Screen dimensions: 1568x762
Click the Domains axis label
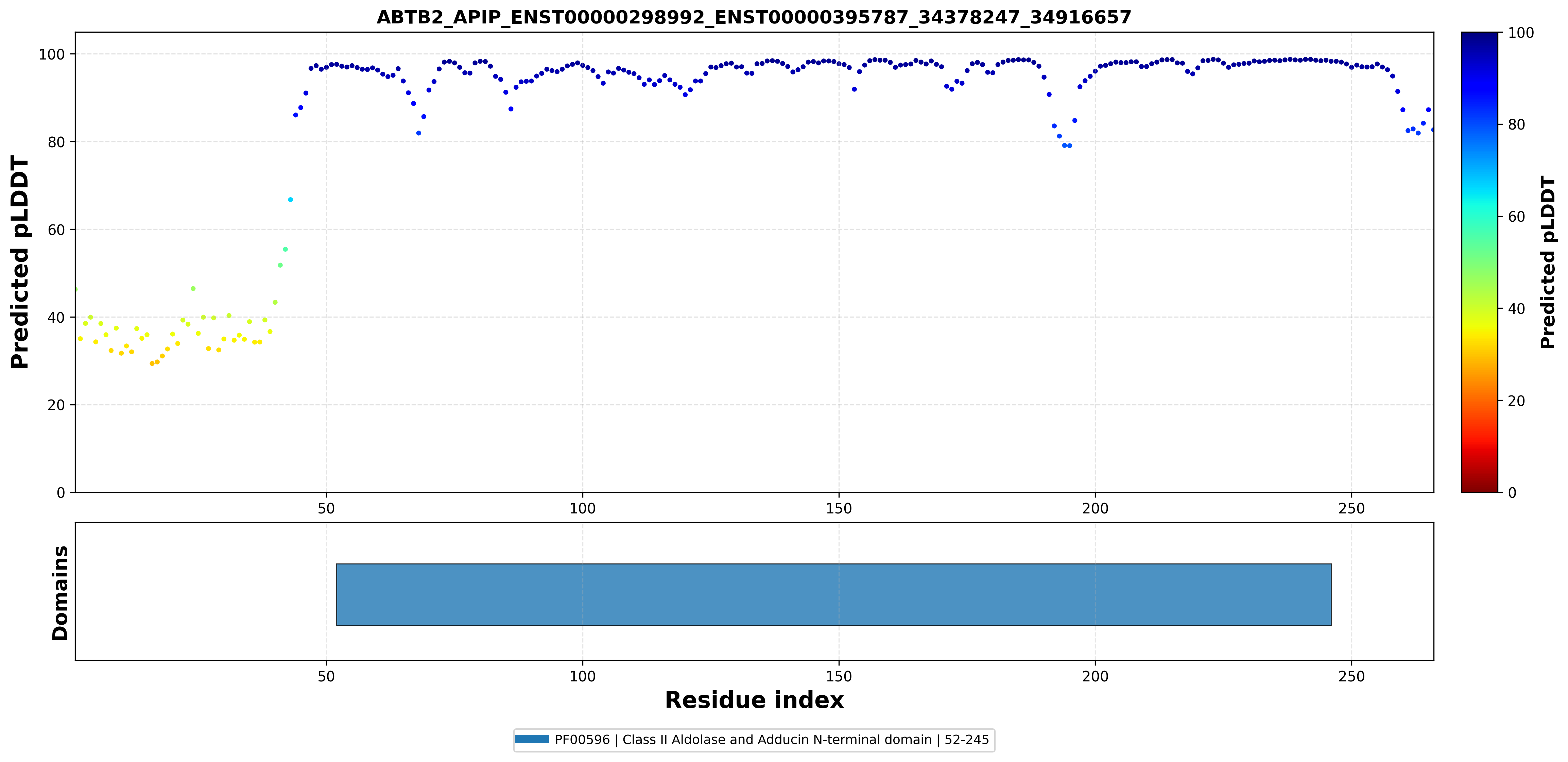(59, 593)
